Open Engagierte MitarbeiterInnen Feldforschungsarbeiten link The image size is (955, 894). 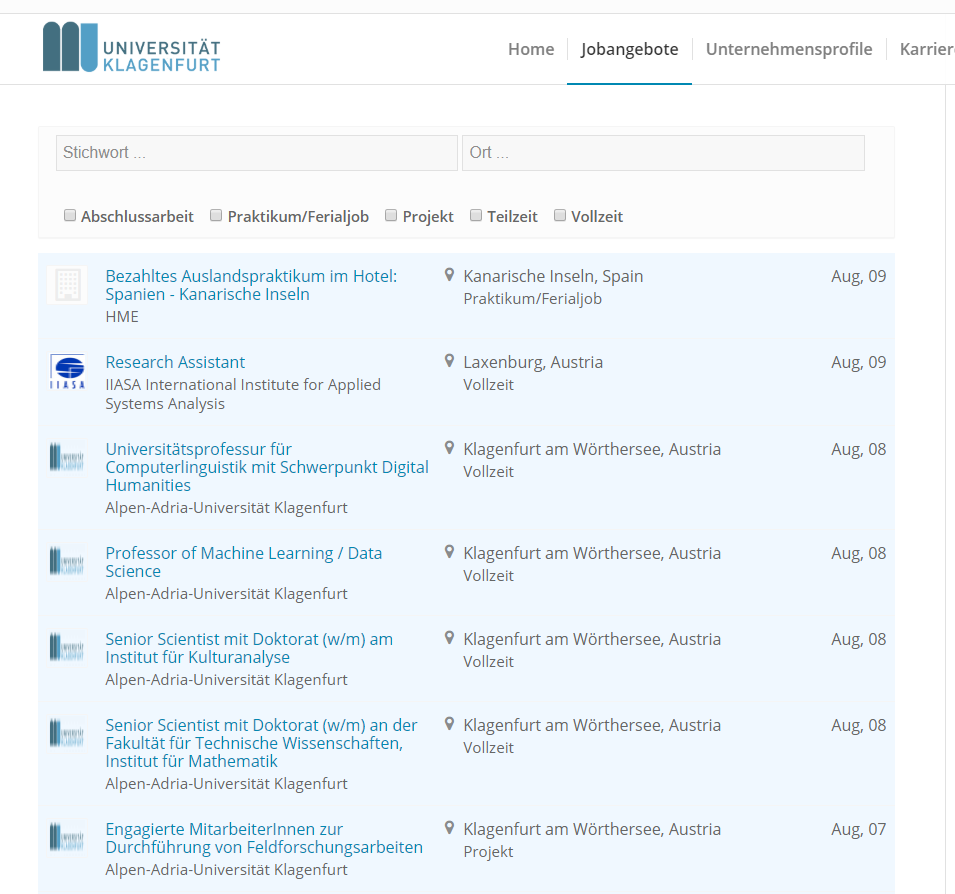[264, 838]
